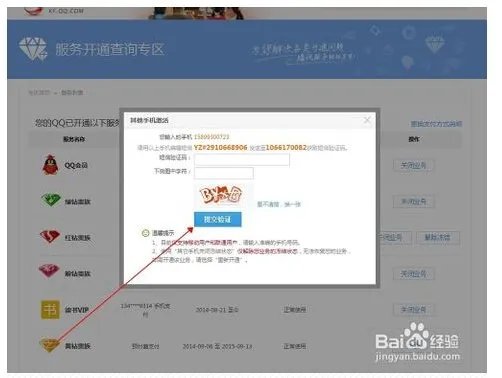Click the 粉钻贵族 service name text

point(78,274)
